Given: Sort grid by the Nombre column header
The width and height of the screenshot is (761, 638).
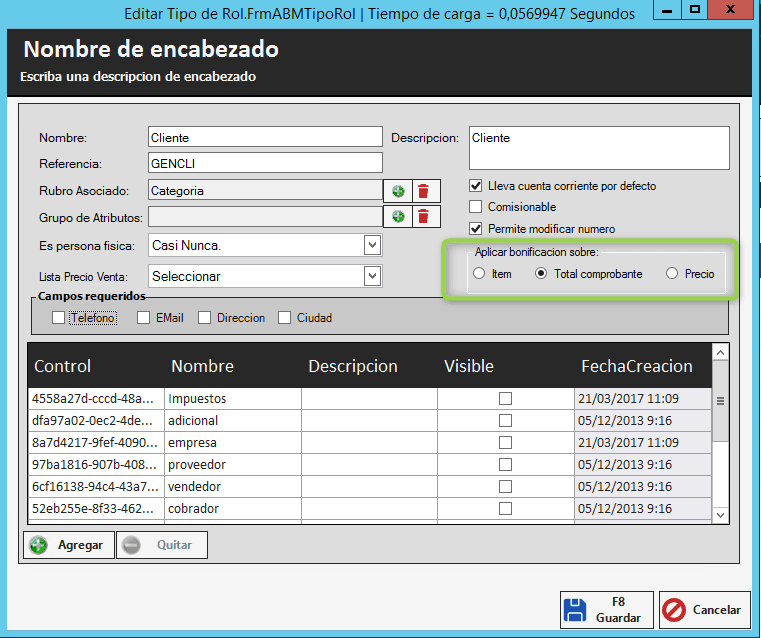Looking at the screenshot, I should tap(202, 366).
